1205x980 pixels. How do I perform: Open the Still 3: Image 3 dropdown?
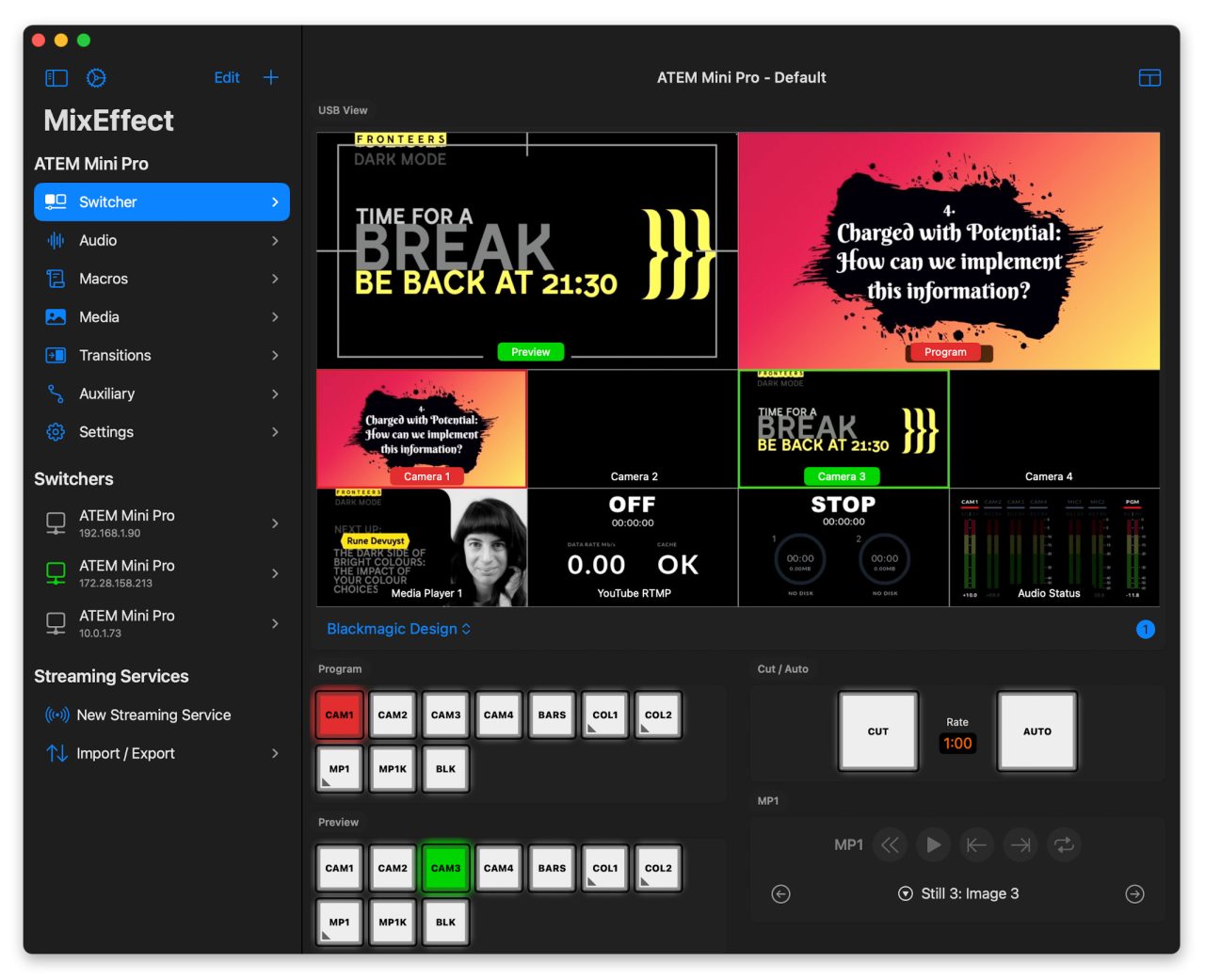click(958, 894)
